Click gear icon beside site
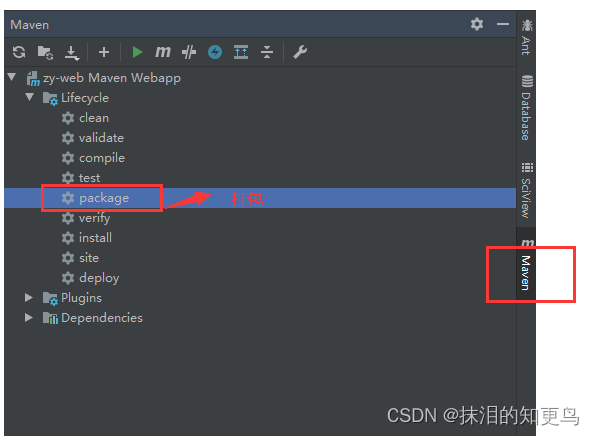The width and height of the screenshot is (595, 436). point(68,258)
